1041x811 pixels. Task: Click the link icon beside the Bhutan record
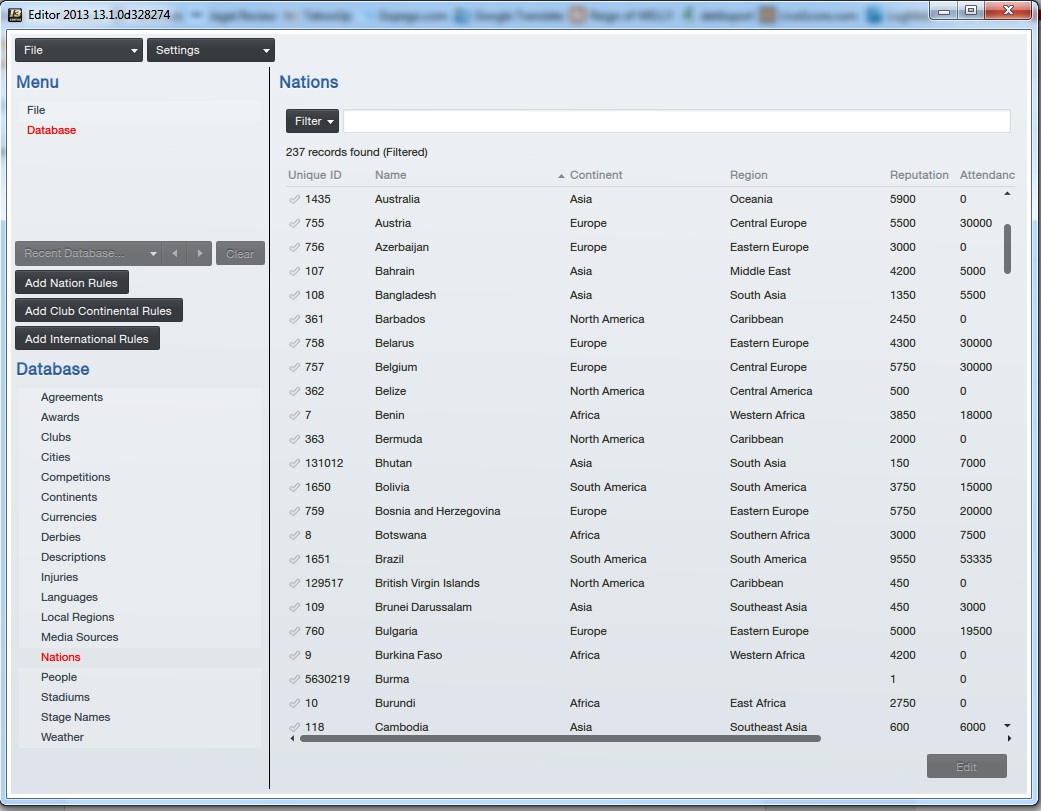(294, 463)
